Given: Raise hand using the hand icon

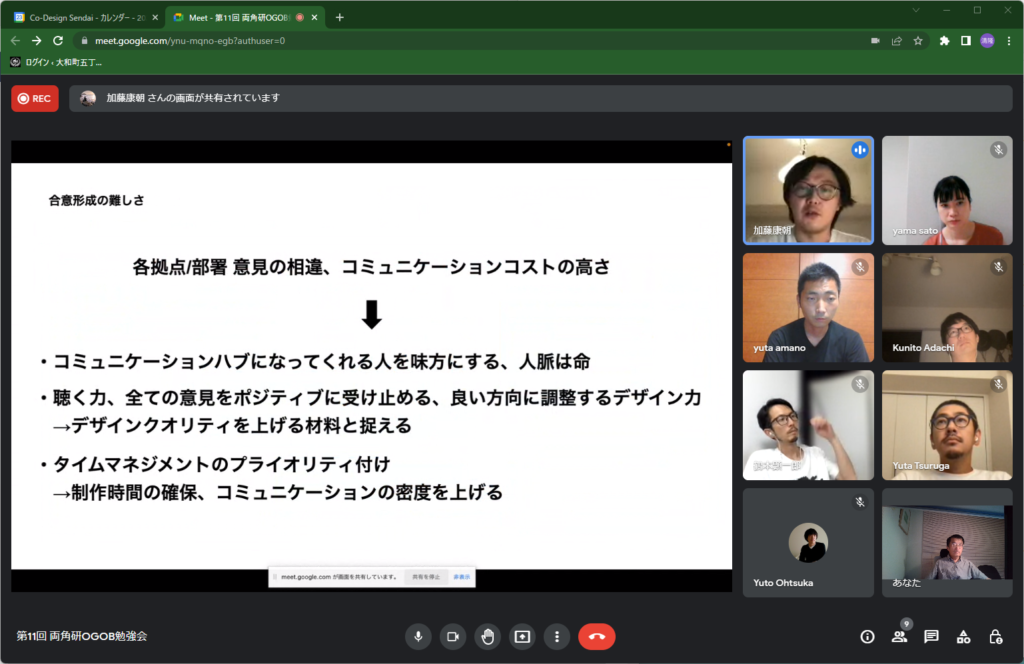Looking at the screenshot, I should tap(487, 636).
